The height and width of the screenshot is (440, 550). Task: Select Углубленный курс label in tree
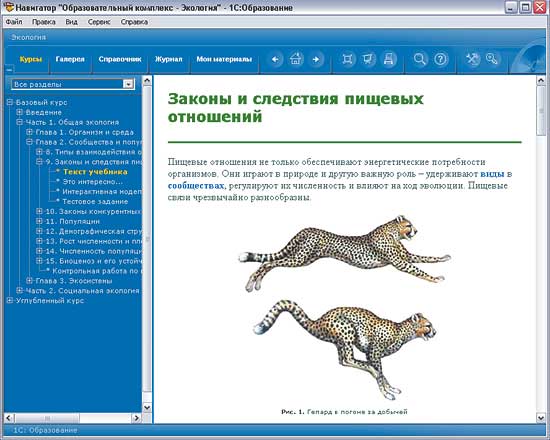(x=50, y=301)
